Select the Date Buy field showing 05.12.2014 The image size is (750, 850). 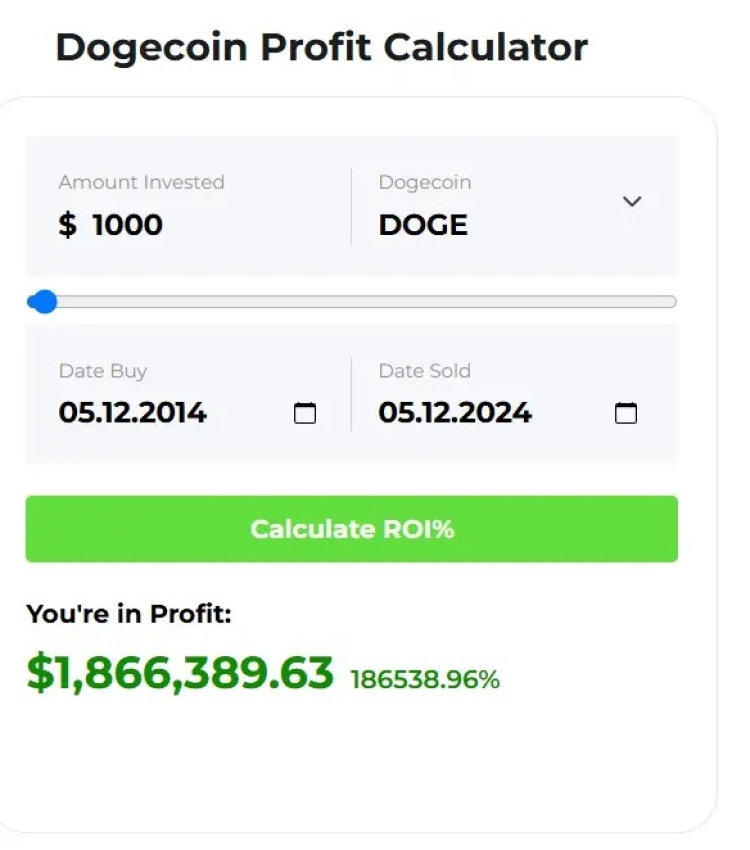134,412
